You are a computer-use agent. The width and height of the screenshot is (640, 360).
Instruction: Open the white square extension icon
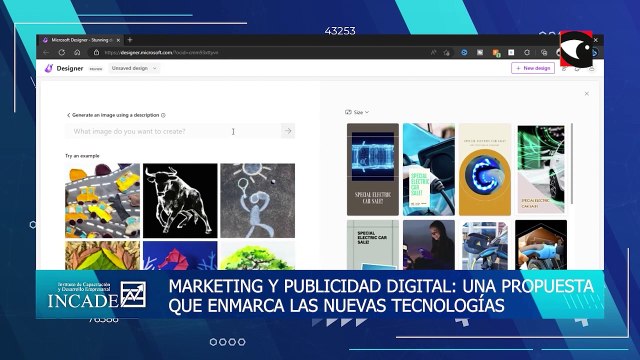click(x=511, y=53)
